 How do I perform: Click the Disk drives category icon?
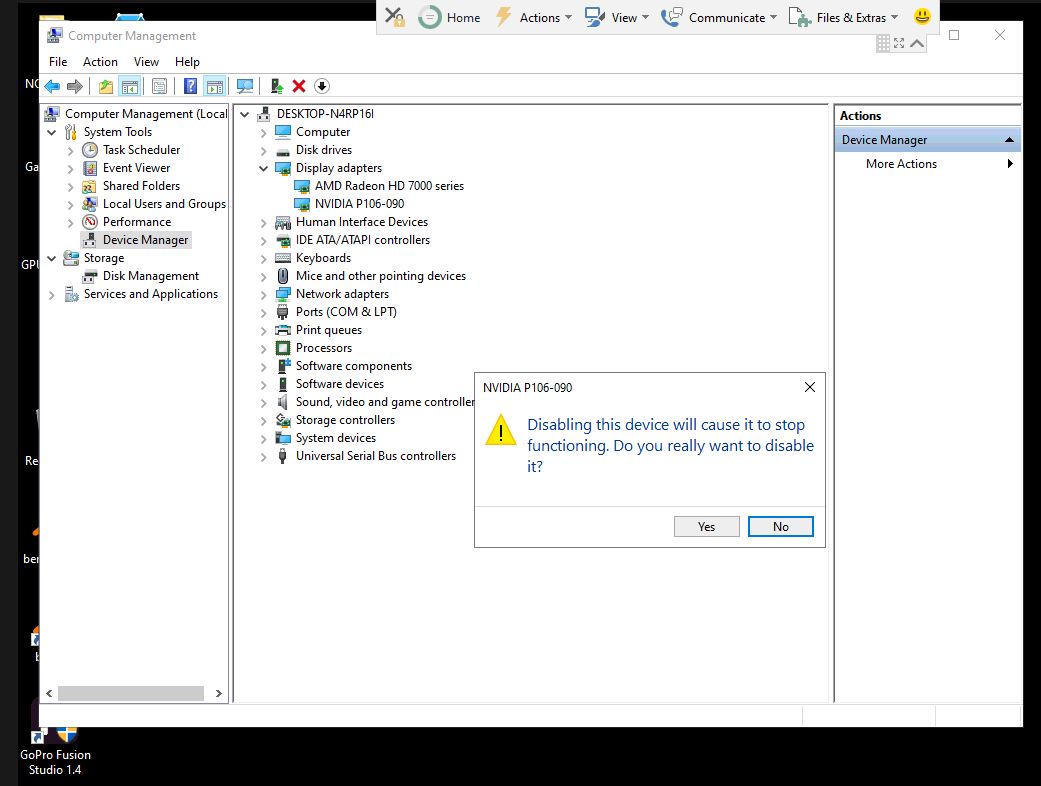point(283,151)
